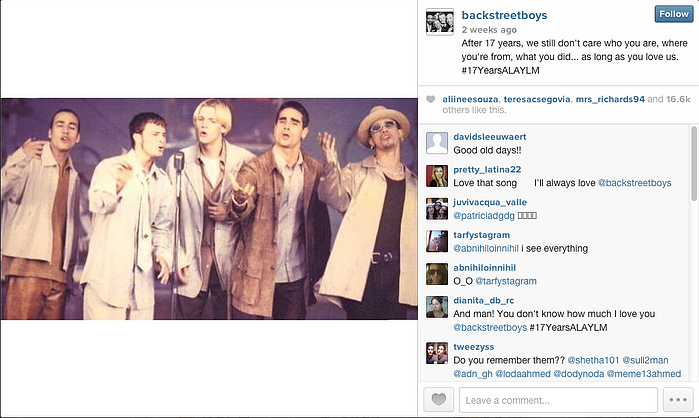Screen dimensions: 699x418
Task: Click the backstreetboys profile avatar
Action: (440, 21)
